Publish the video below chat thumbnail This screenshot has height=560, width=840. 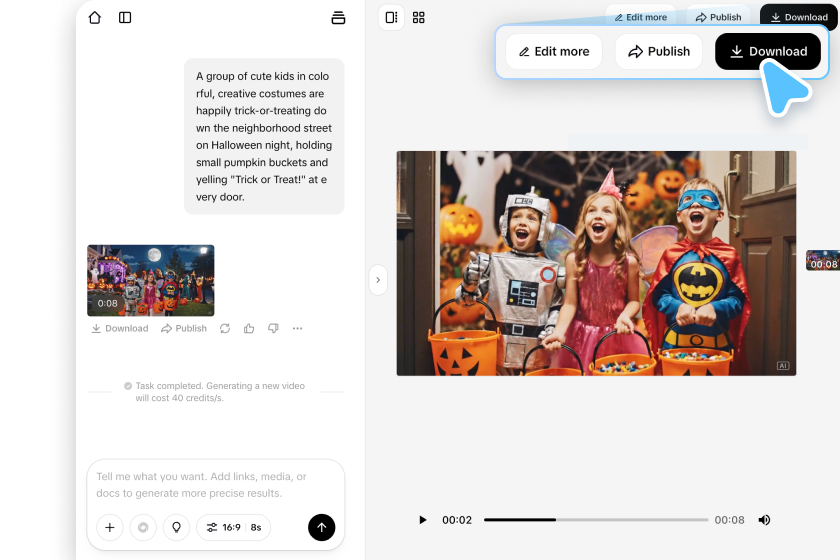(x=184, y=328)
